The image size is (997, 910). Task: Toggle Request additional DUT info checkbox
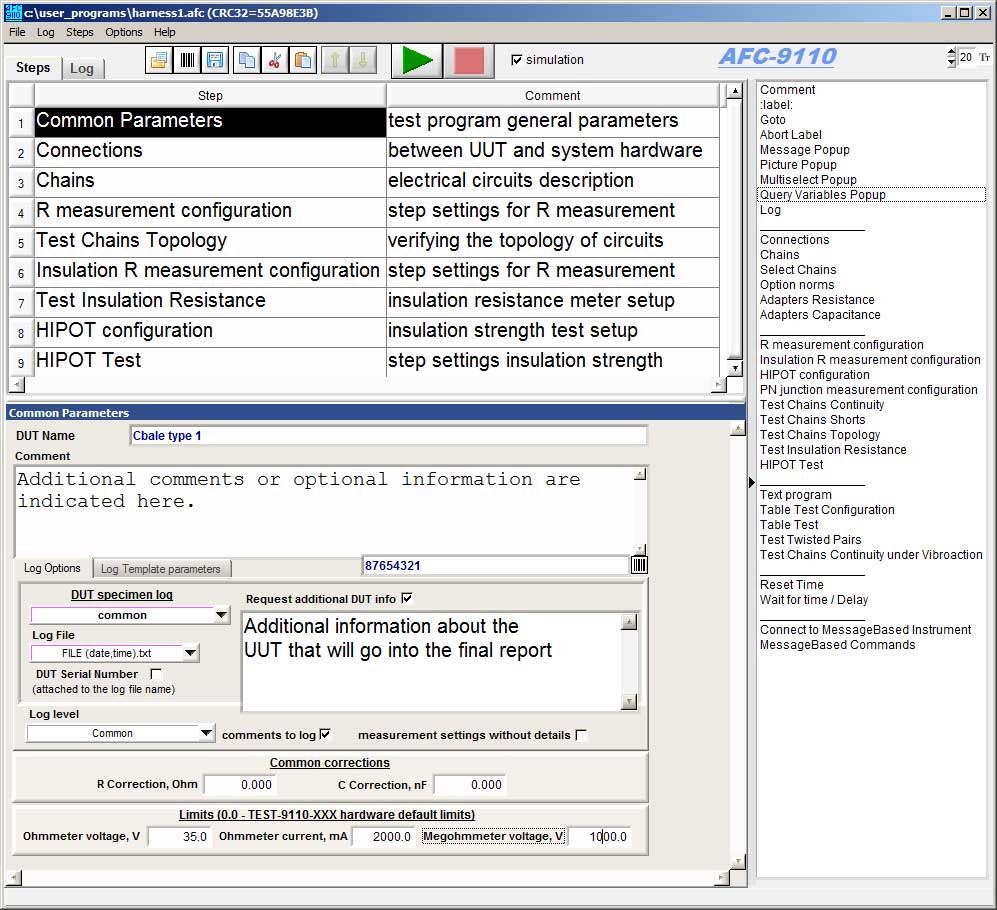pyautogui.click(x=407, y=598)
